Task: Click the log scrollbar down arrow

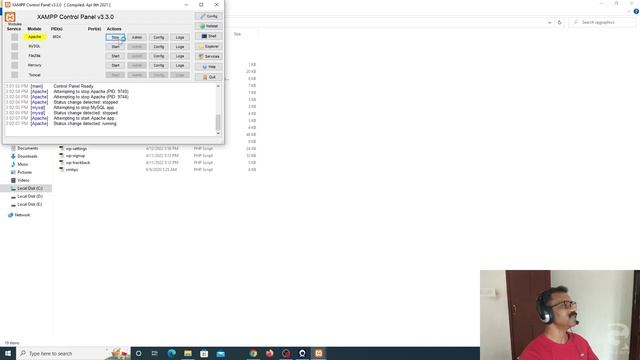Action: pos(218,133)
